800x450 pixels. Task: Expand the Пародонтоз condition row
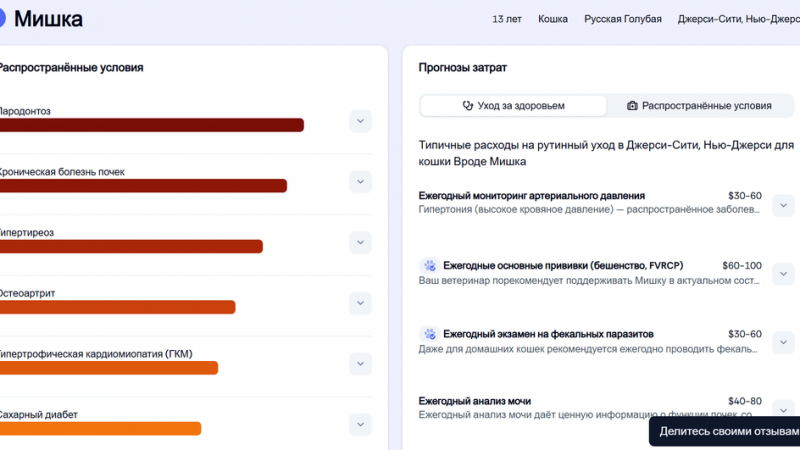click(x=360, y=121)
